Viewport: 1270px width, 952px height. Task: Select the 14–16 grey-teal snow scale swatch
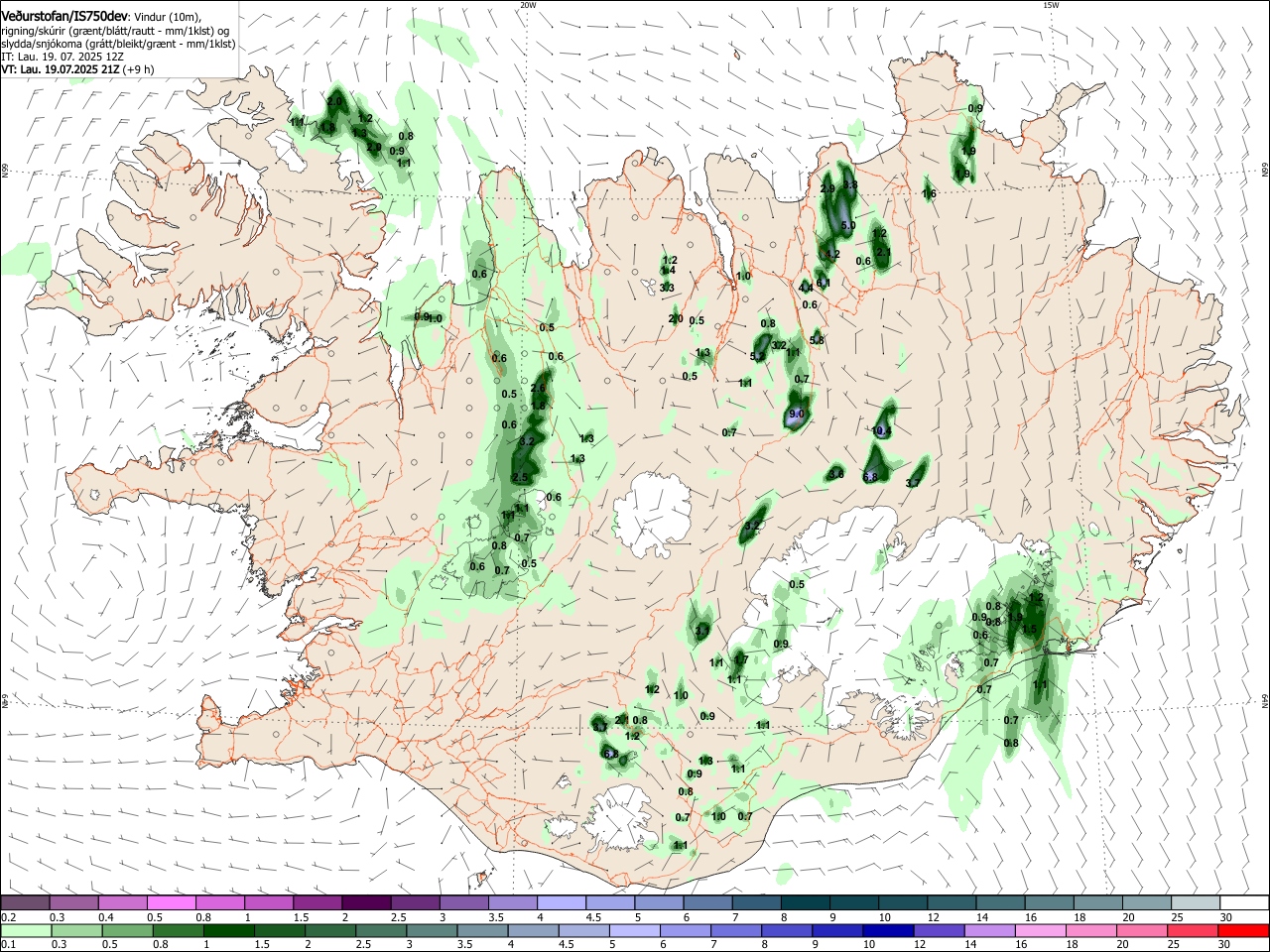point(999,903)
